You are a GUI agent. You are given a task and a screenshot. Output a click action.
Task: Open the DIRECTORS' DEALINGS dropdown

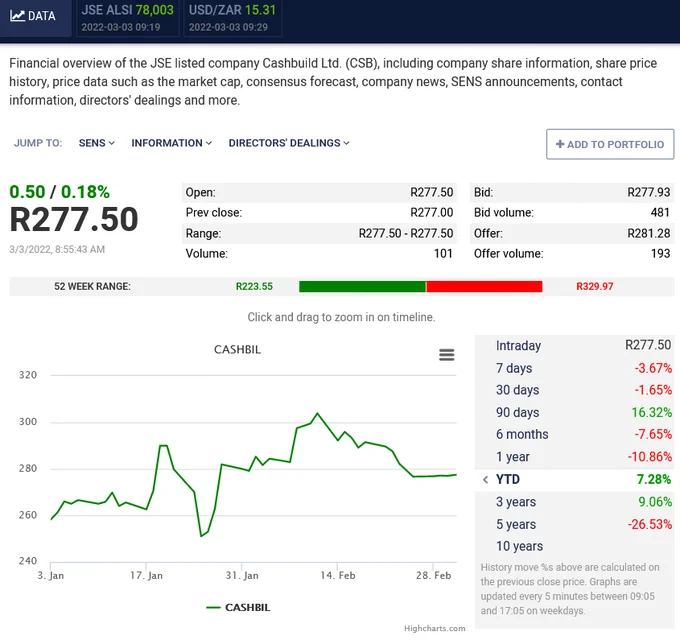click(x=289, y=143)
